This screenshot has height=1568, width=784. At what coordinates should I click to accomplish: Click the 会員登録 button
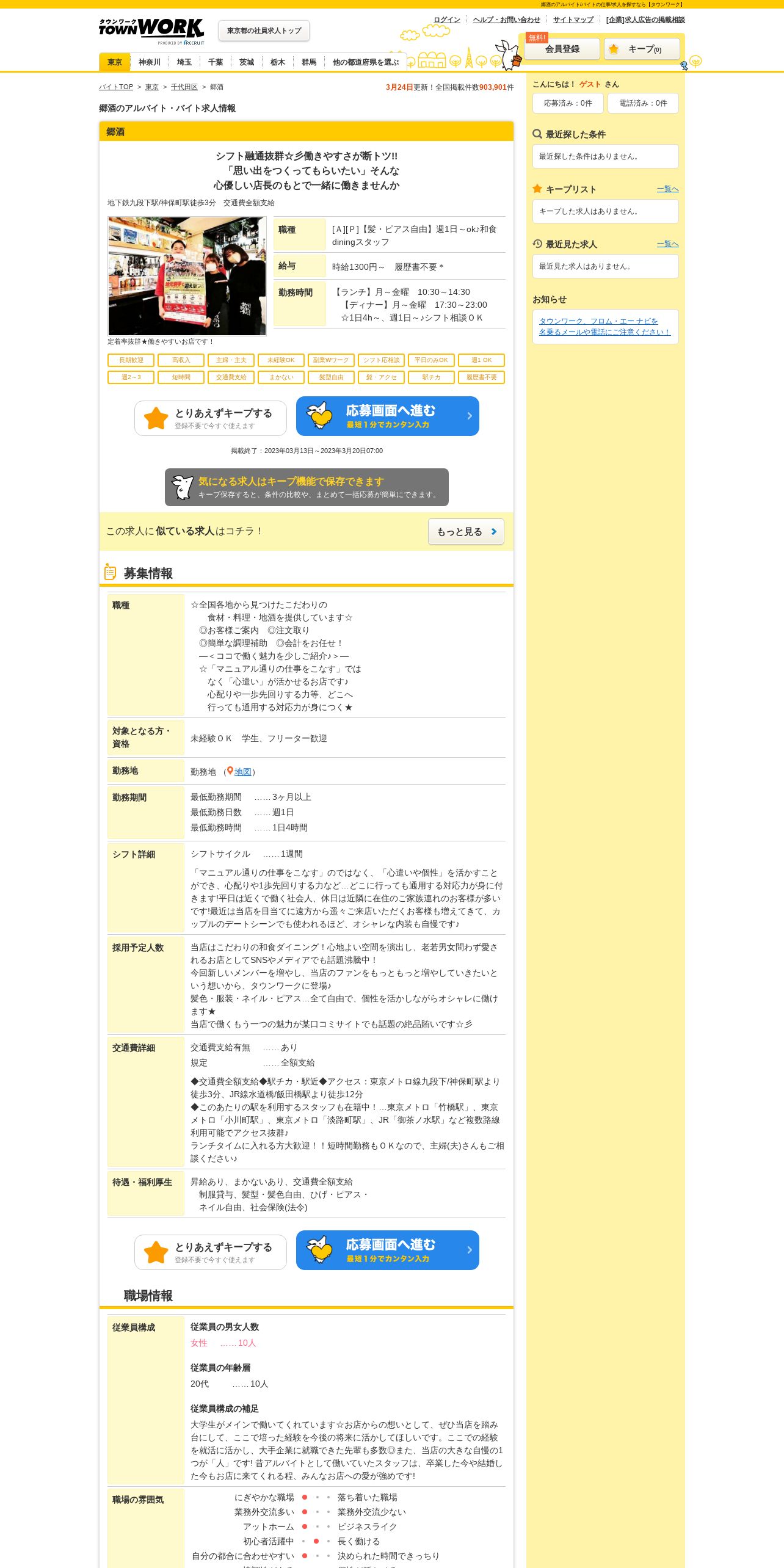562,49
